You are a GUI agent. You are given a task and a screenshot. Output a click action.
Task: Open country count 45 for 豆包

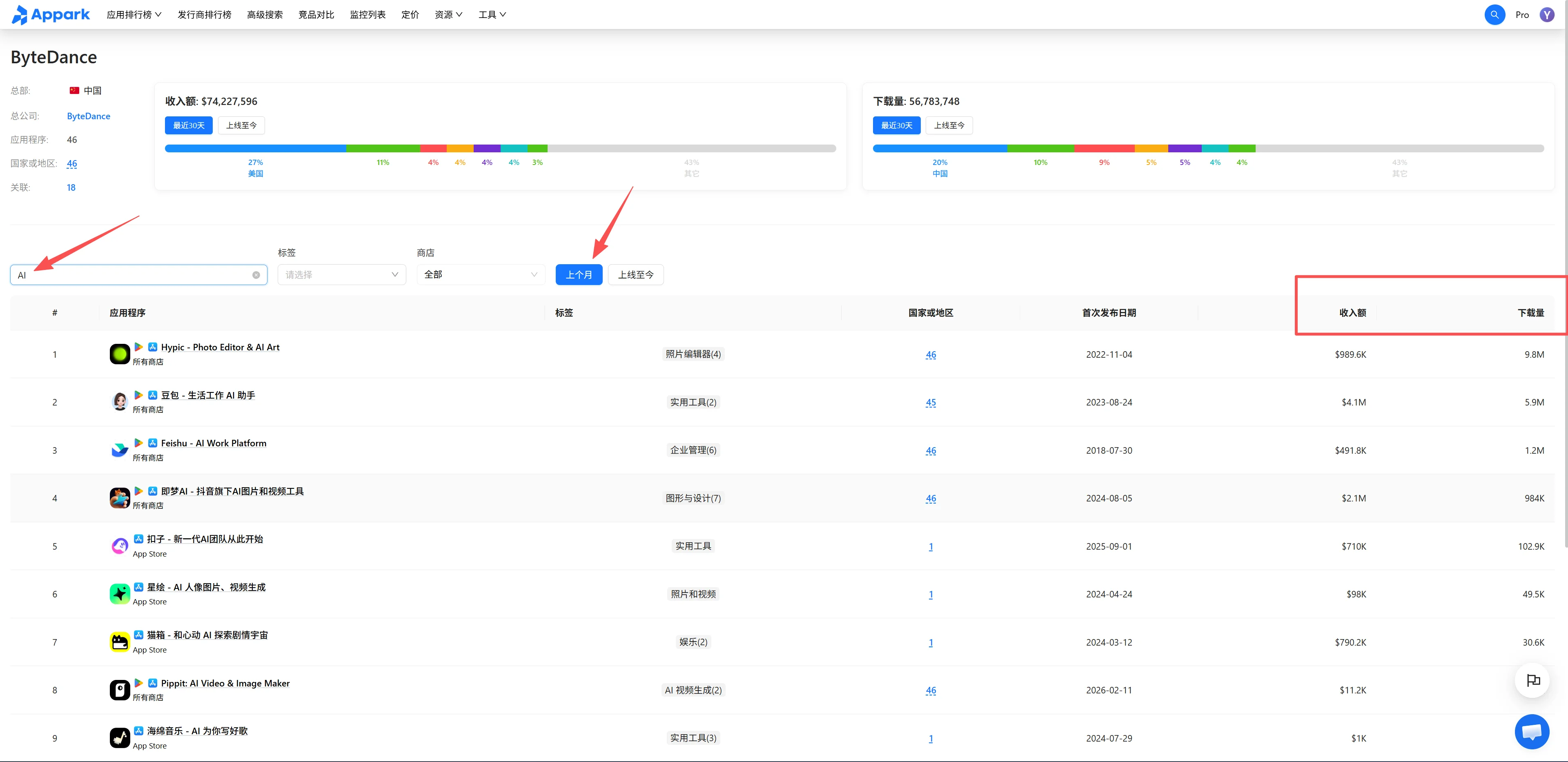pyautogui.click(x=931, y=402)
